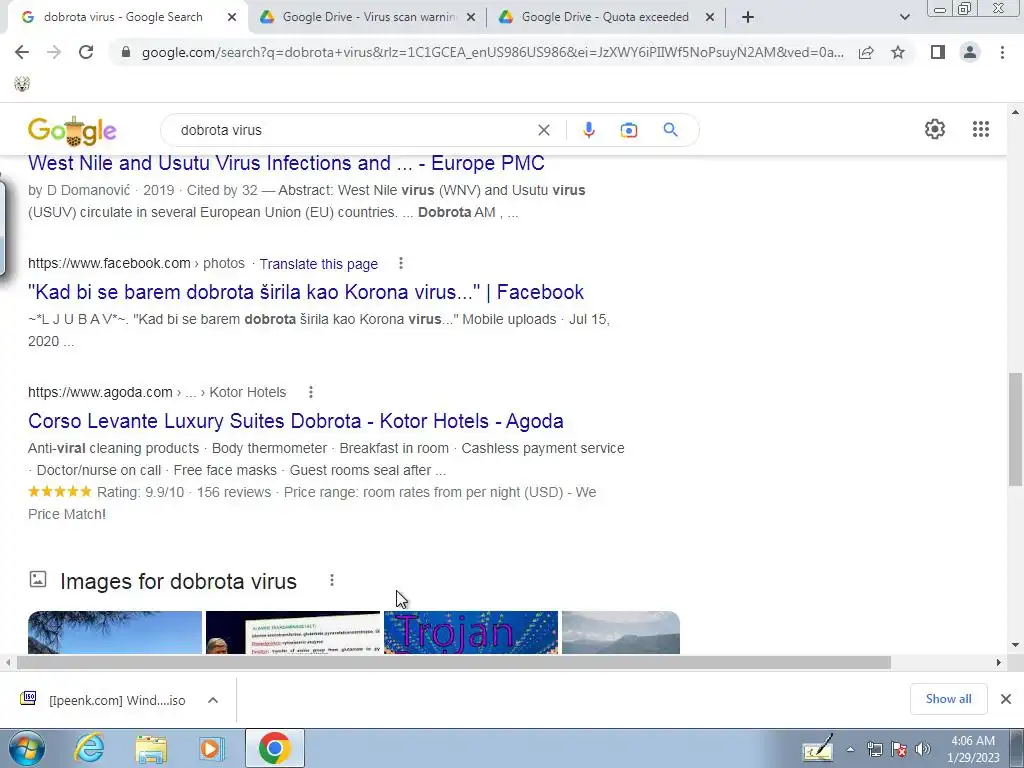Switch to the Google Drive Quota exceeded tab
Screen dimensions: 1024x768
605,17
